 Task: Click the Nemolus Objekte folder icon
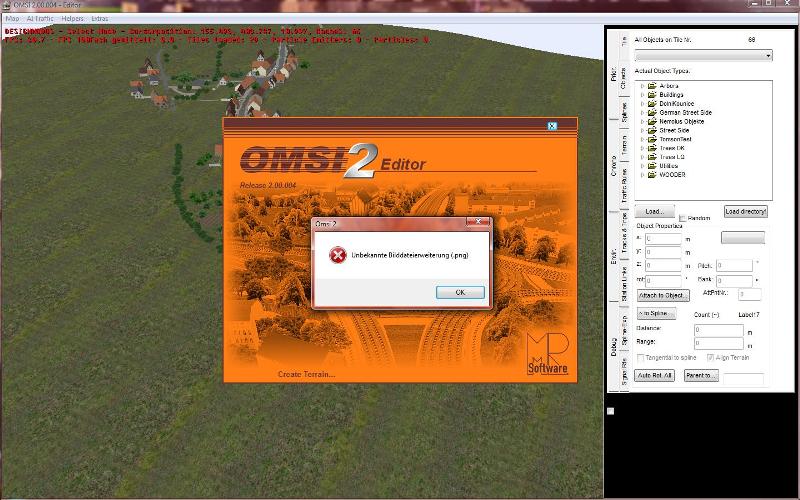[652, 121]
